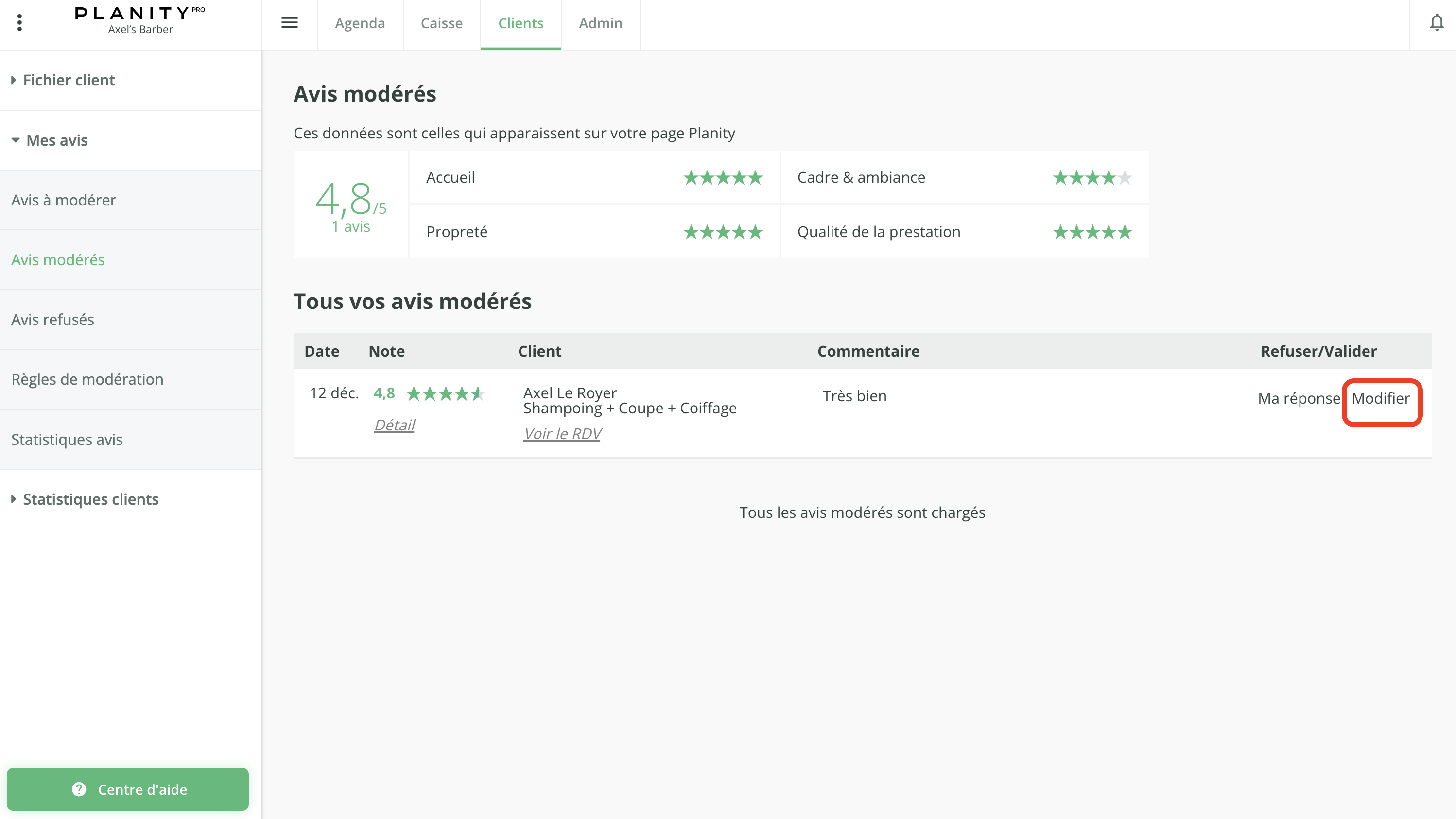Open Avis à modérer in sidebar
The height and width of the screenshot is (819, 1456).
63,200
